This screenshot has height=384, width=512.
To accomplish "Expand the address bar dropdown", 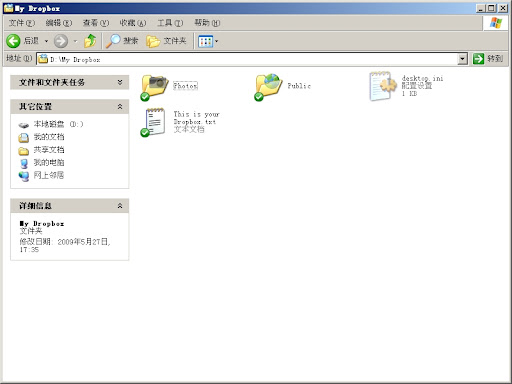I will 462,59.
